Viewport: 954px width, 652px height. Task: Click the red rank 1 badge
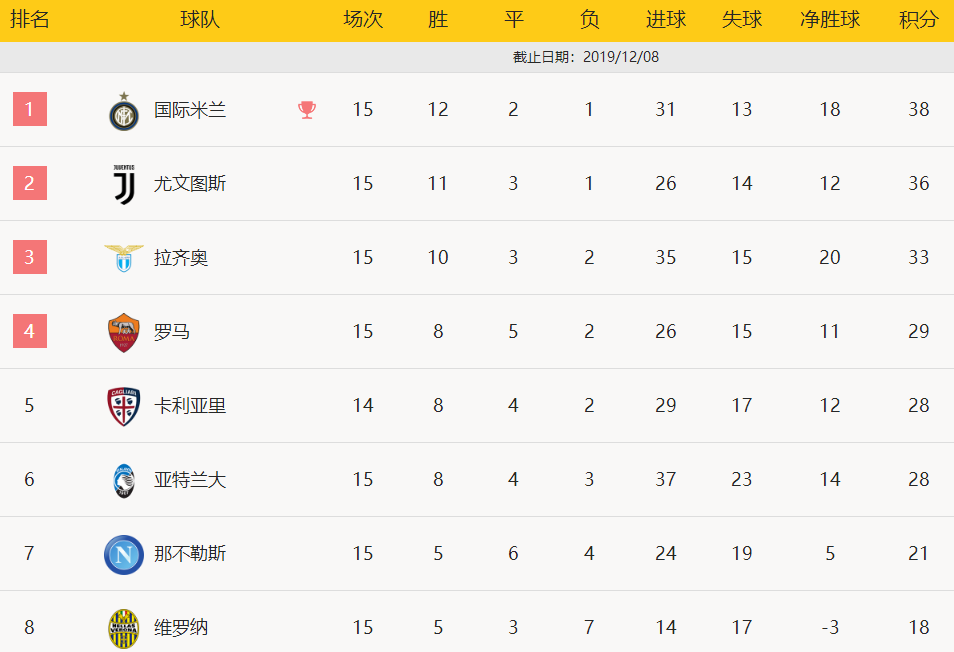(x=30, y=109)
